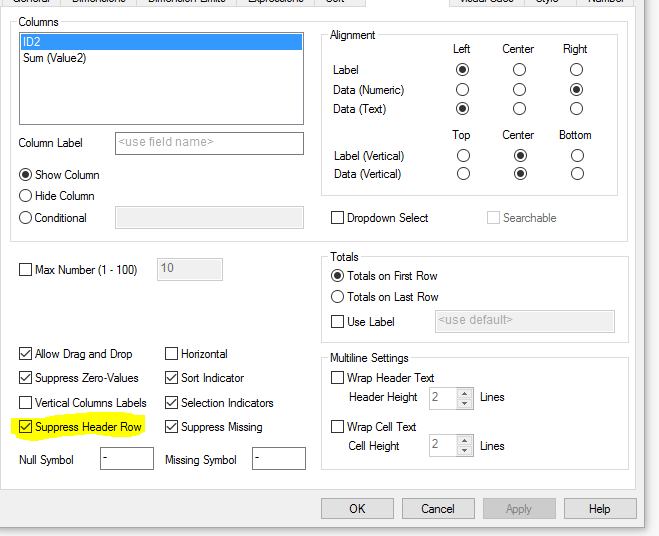
Task: Enable the Max Number (1 - 100) checkbox
Action: pos(26,270)
